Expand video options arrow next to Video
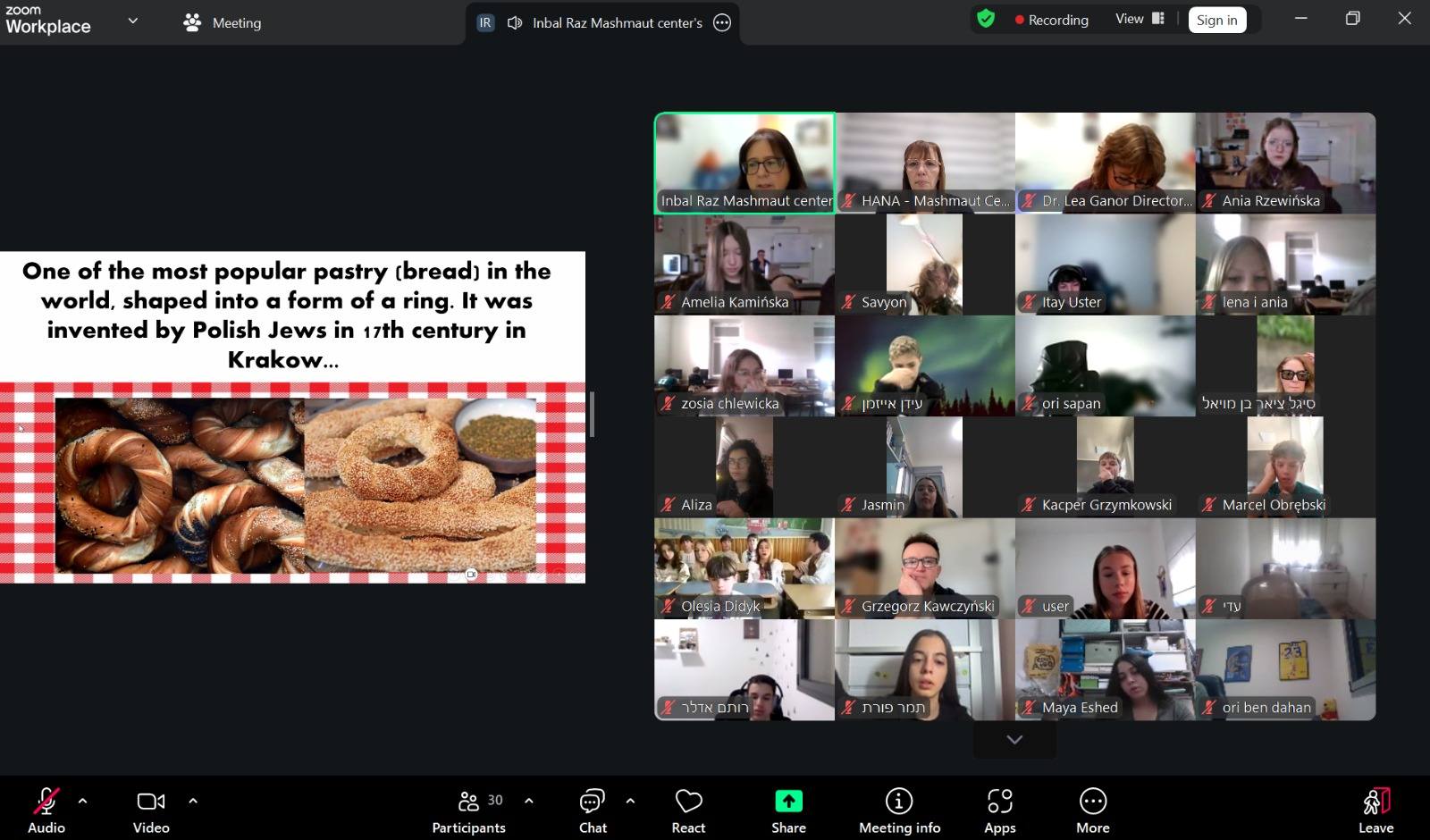1430x840 pixels. 193,801
